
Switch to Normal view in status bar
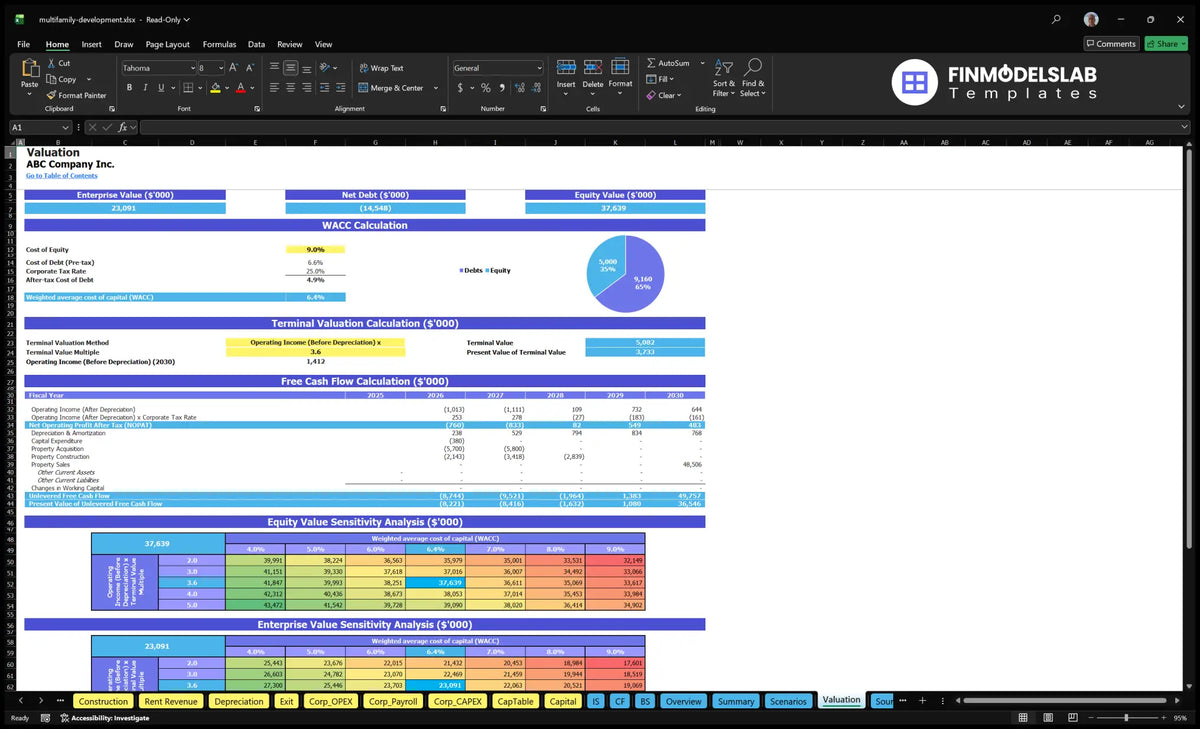tap(1022, 718)
